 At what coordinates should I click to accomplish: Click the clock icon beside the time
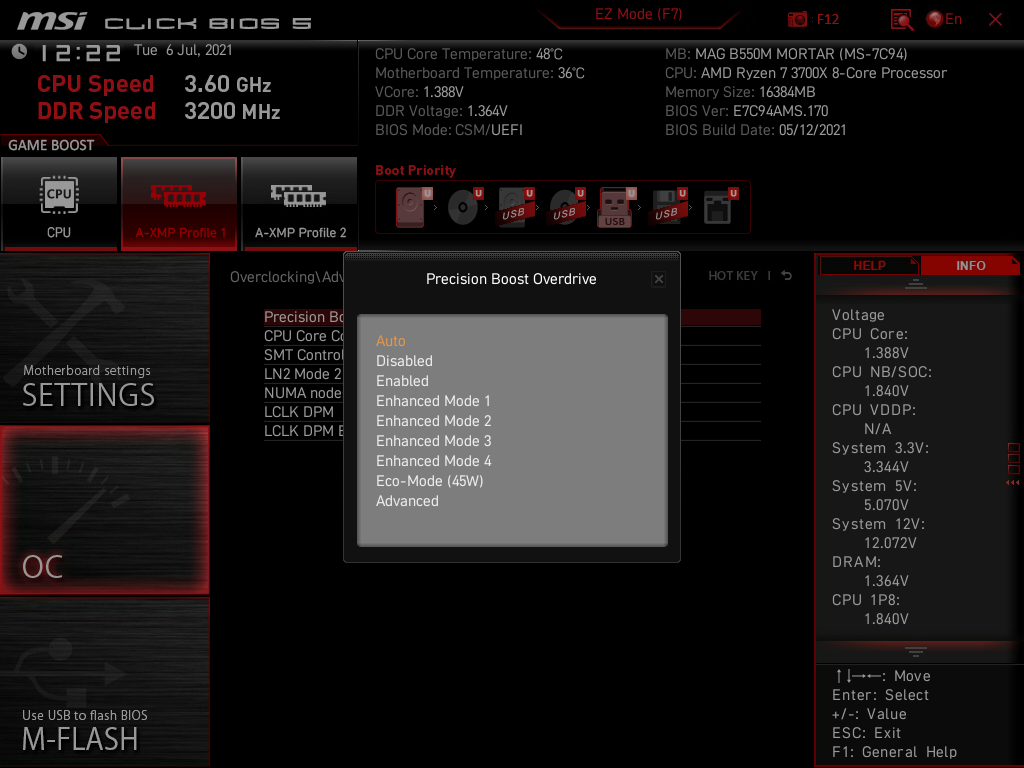[x=20, y=52]
